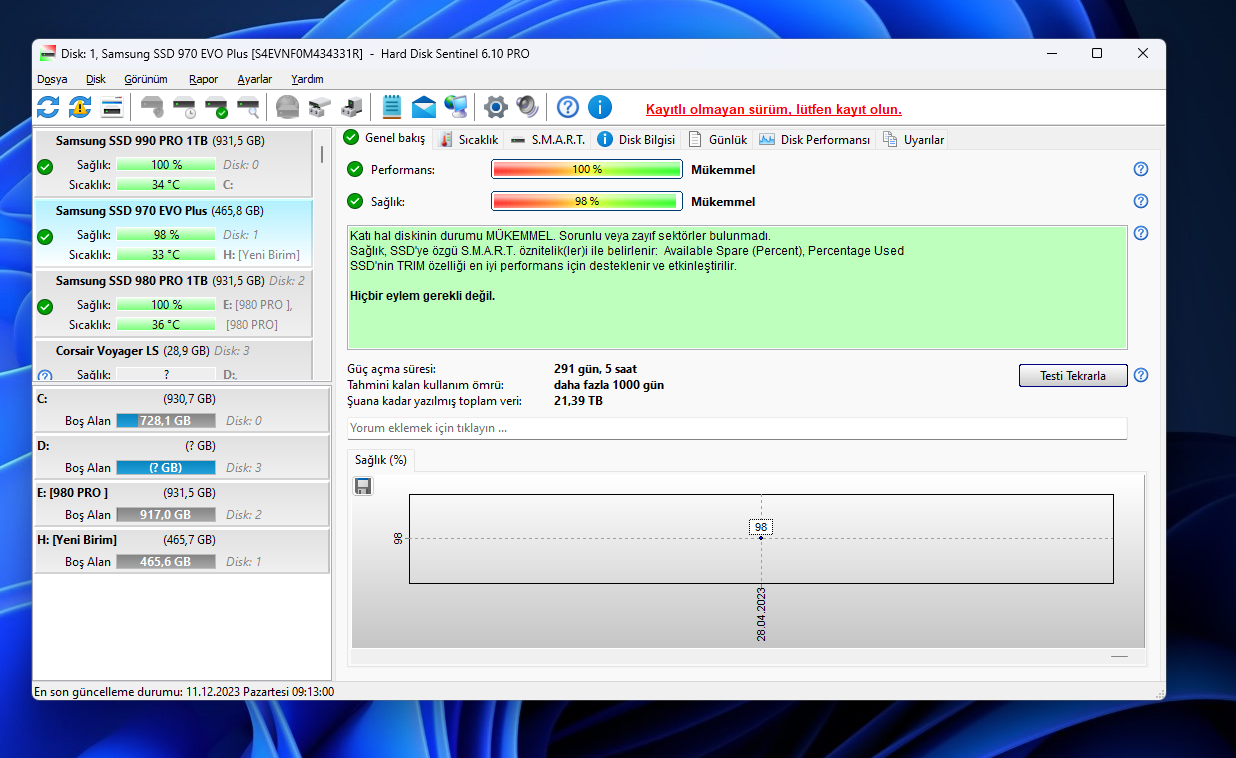Click the help icon beside the Performans bar
The height and width of the screenshot is (758, 1236).
pos(1141,170)
